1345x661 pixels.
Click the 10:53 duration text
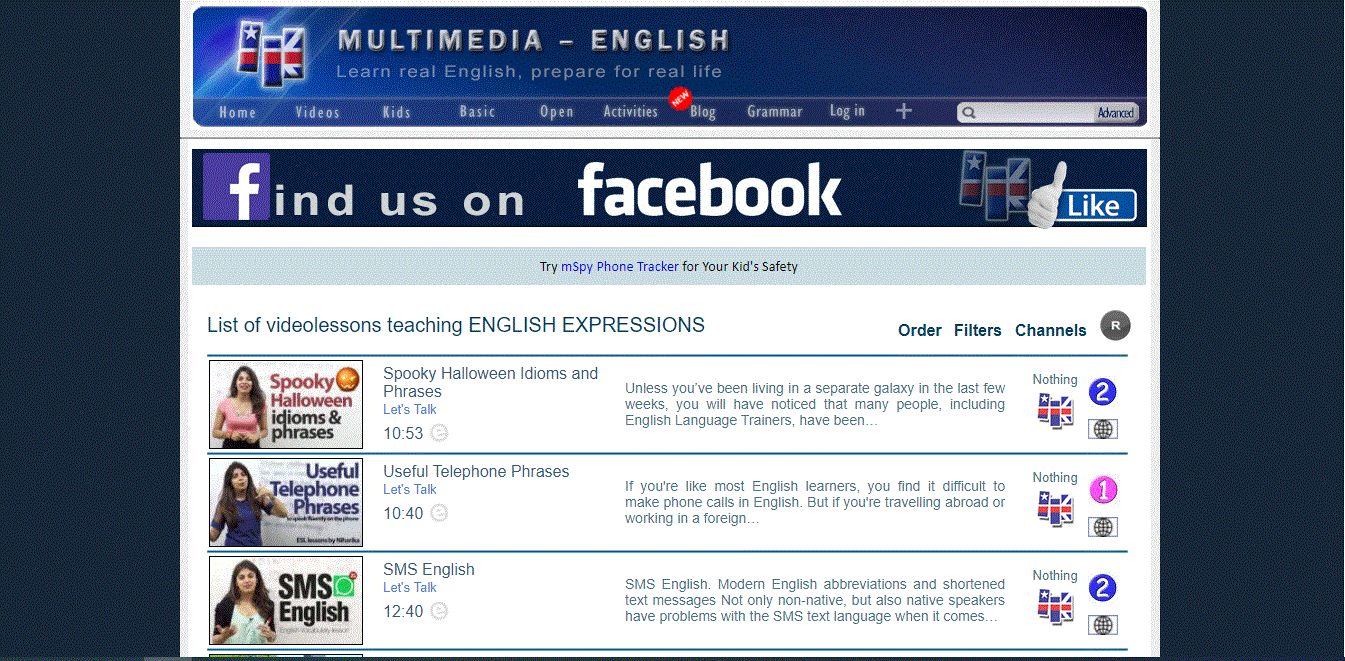(403, 433)
